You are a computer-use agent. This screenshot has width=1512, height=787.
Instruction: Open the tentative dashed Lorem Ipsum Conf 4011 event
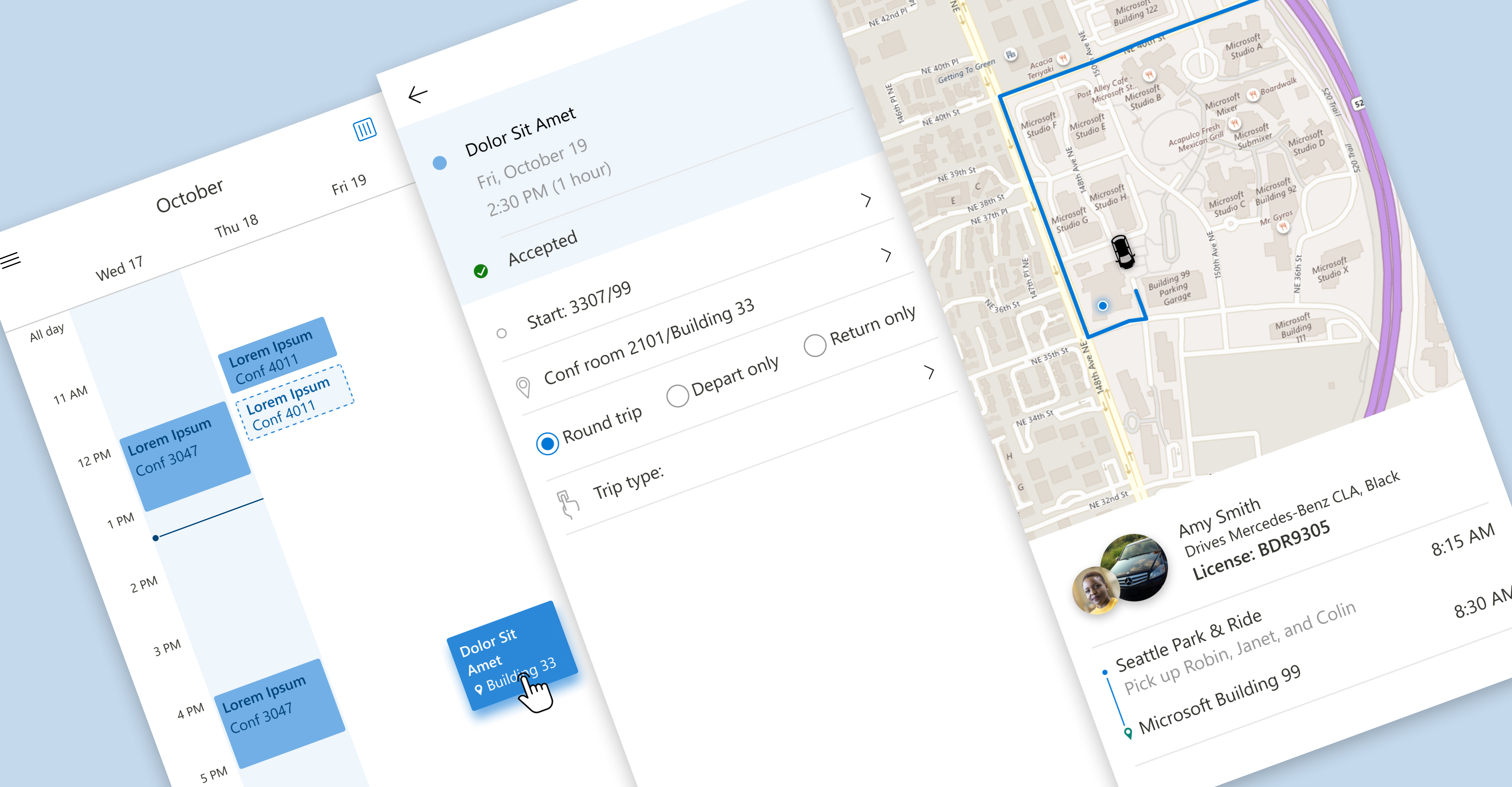[x=295, y=402]
